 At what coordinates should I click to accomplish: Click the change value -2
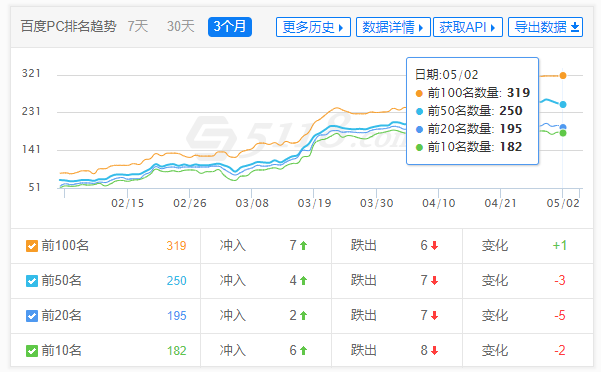coord(560,351)
